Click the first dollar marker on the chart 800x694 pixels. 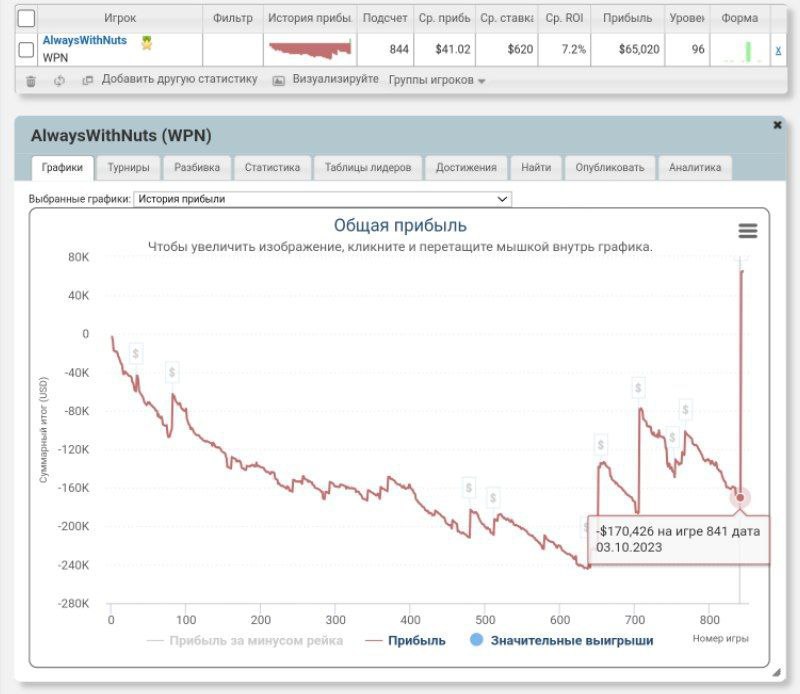pos(136,353)
